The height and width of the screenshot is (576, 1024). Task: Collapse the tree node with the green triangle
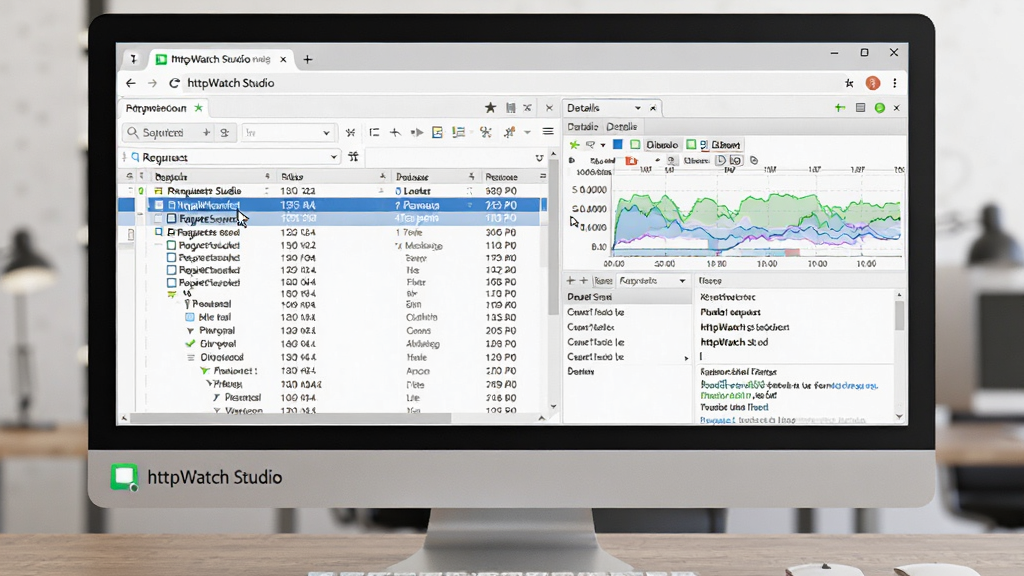[205, 371]
